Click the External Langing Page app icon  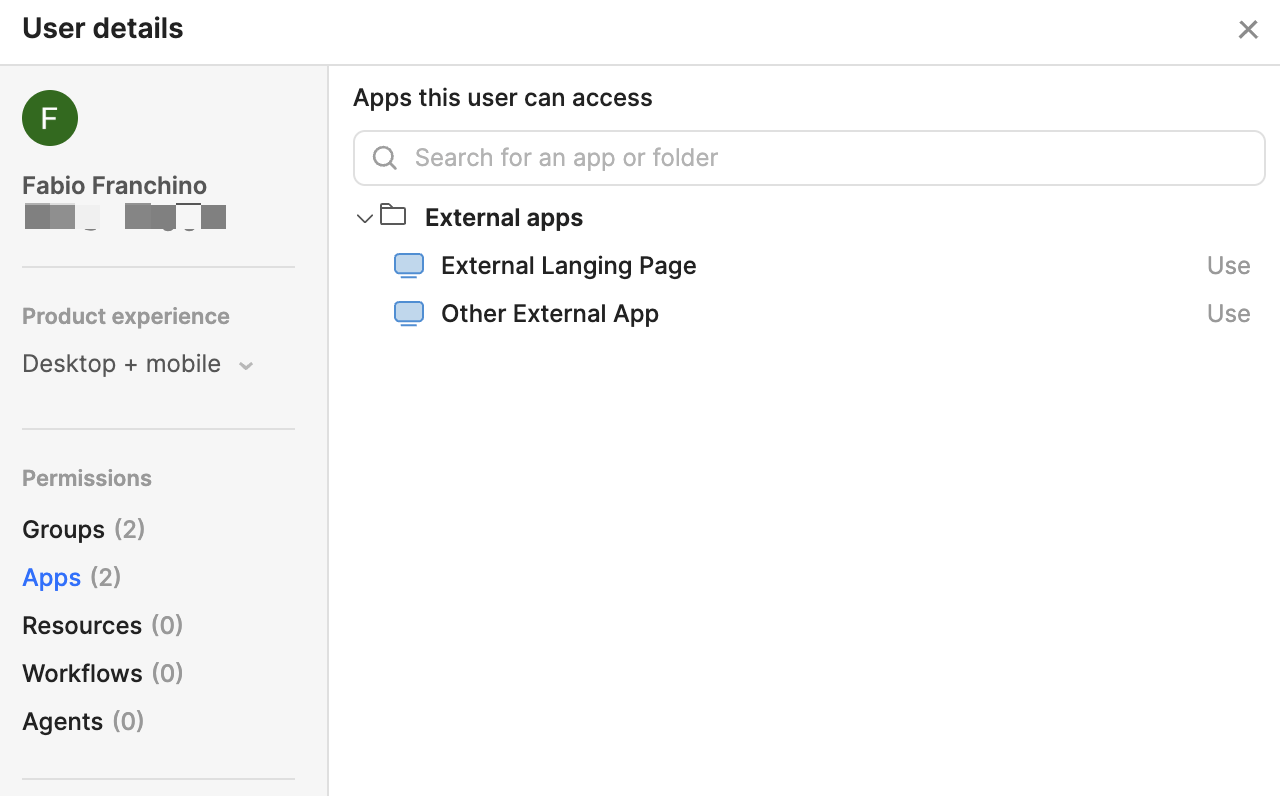click(x=409, y=266)
